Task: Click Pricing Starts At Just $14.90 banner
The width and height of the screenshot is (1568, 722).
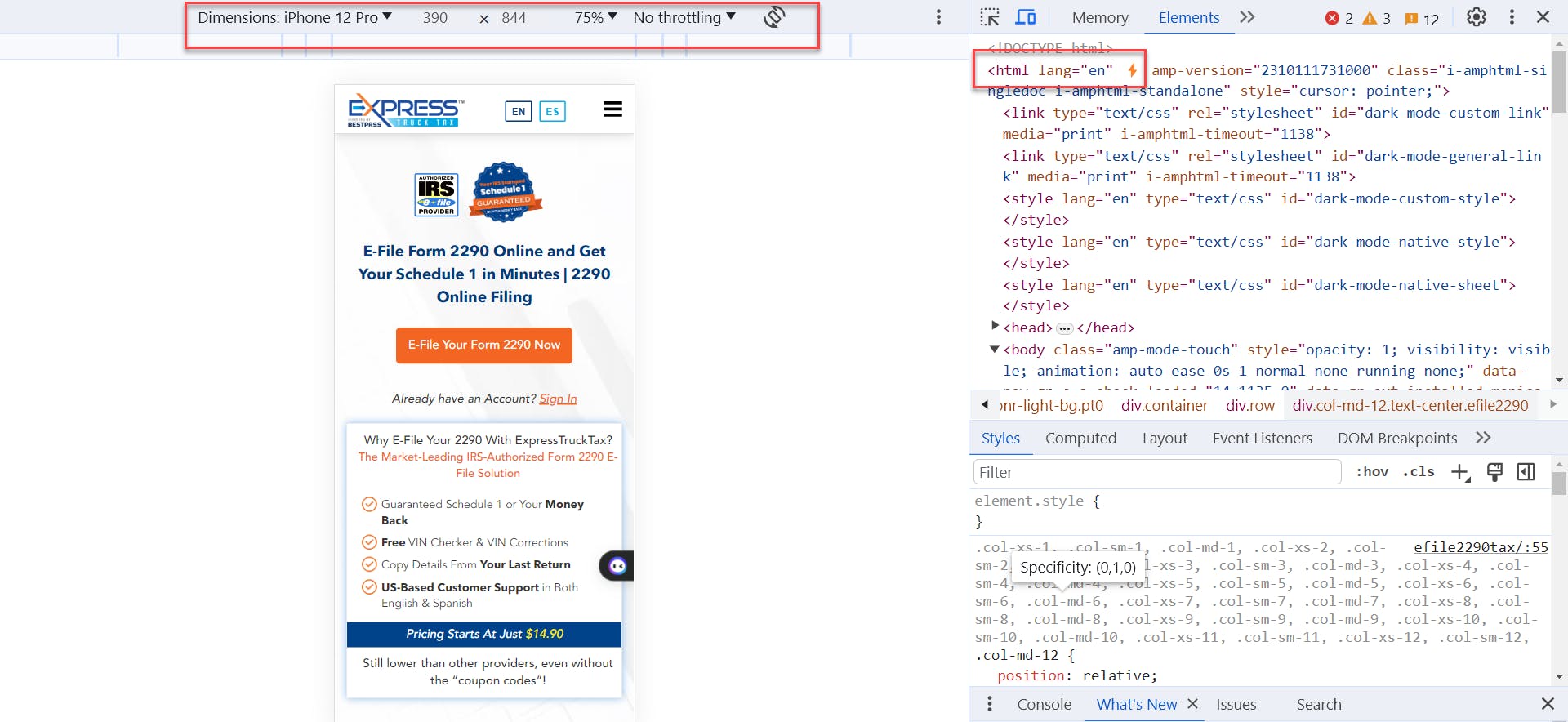Action: click(484, 635)
